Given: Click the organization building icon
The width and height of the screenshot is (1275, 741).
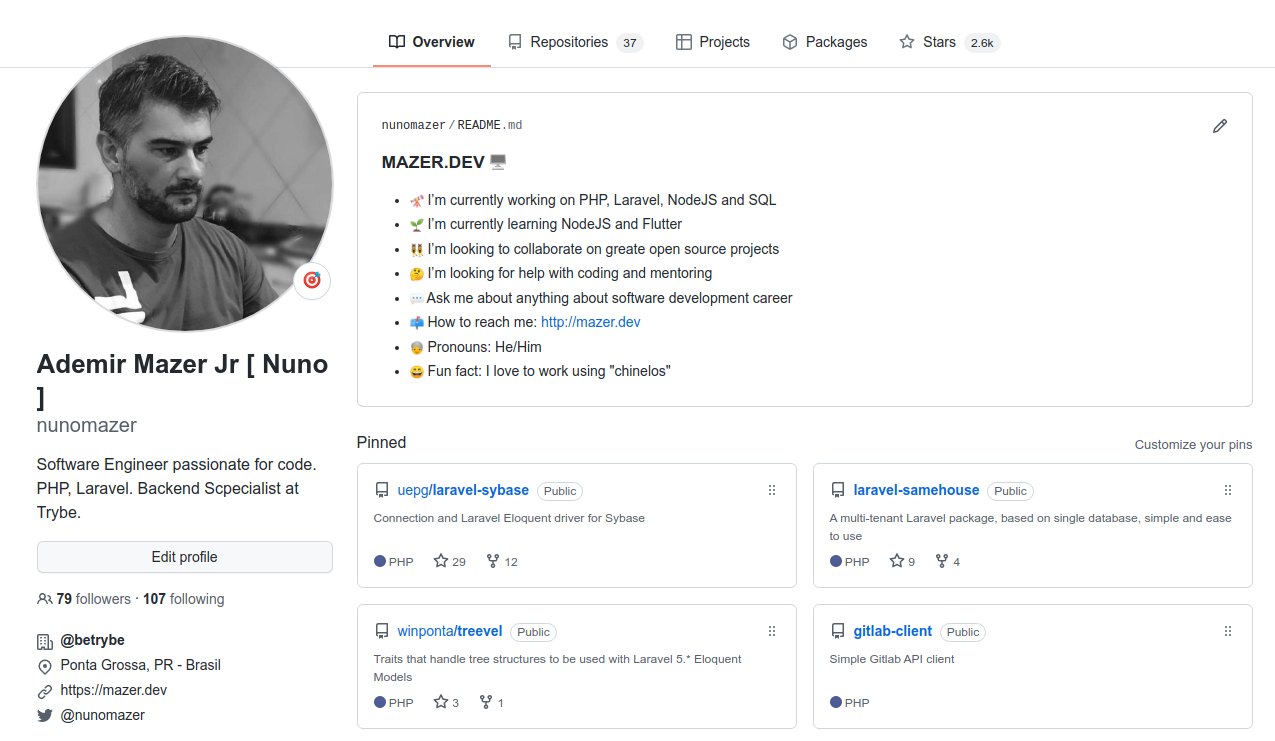Looking at the screenshot, I should (44, 641).
